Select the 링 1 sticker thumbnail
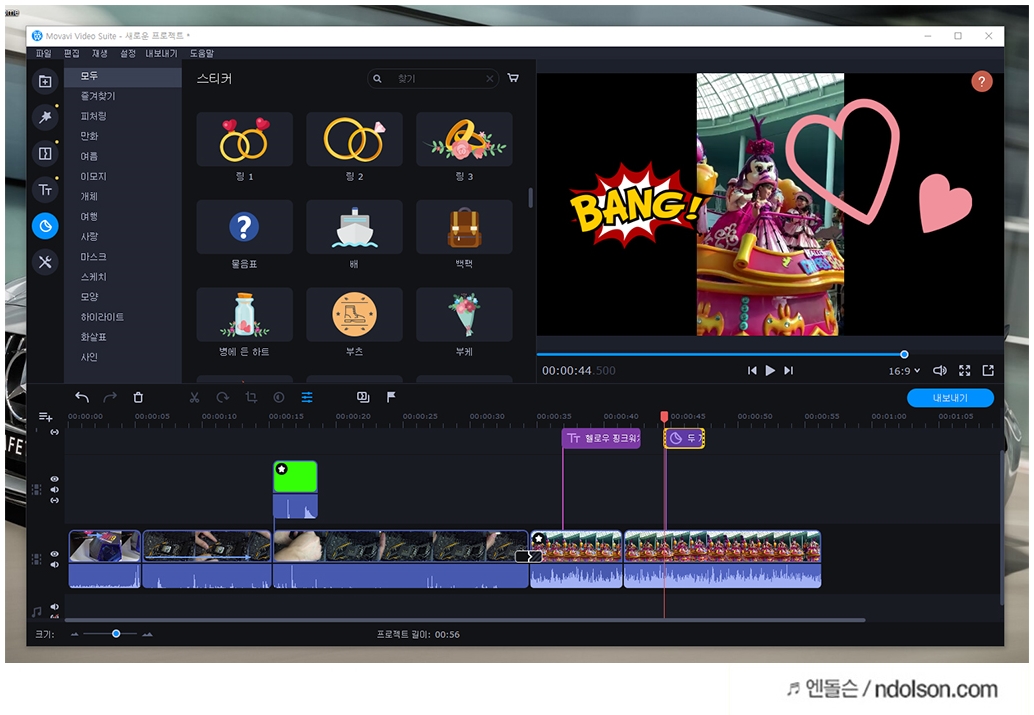This screenshot has height=715, width=1034. 244,139
